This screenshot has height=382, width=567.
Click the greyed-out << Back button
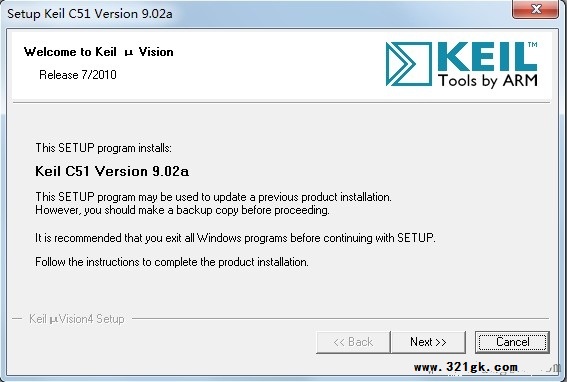pyautogui.click(x=353, y=342)
